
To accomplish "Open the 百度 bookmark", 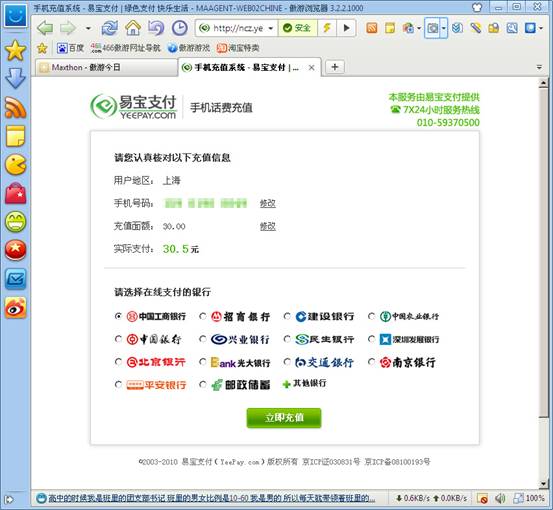I will 71,48.
